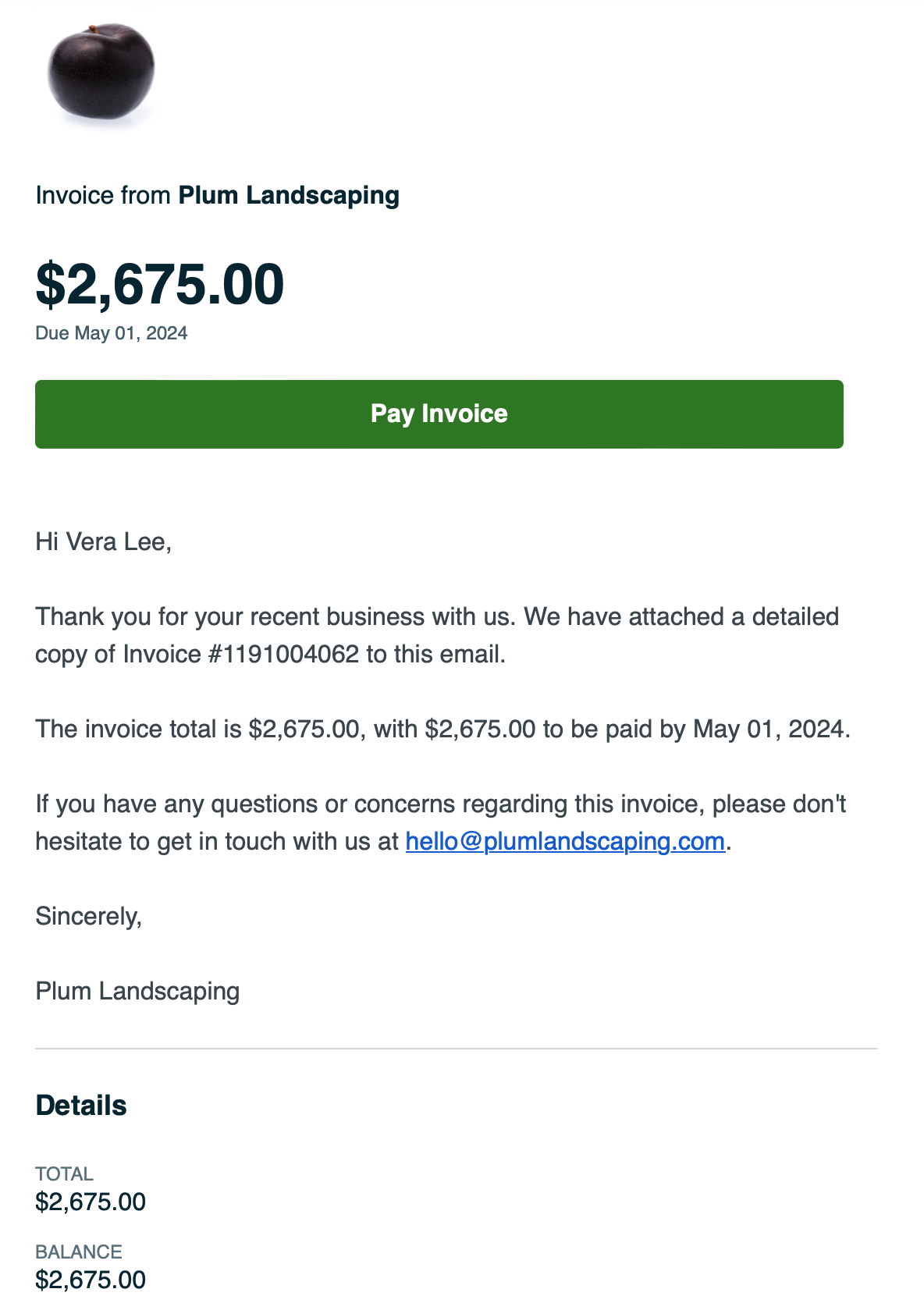This screenshot has width=924, height=1303.
Task: Click the BALANCE label in Details
Action: 78,1252
